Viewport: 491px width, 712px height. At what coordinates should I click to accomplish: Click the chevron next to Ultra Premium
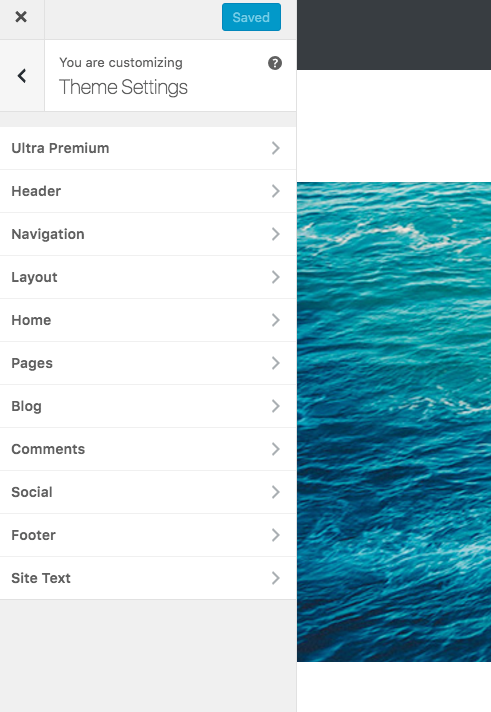[x=276, y=148]
